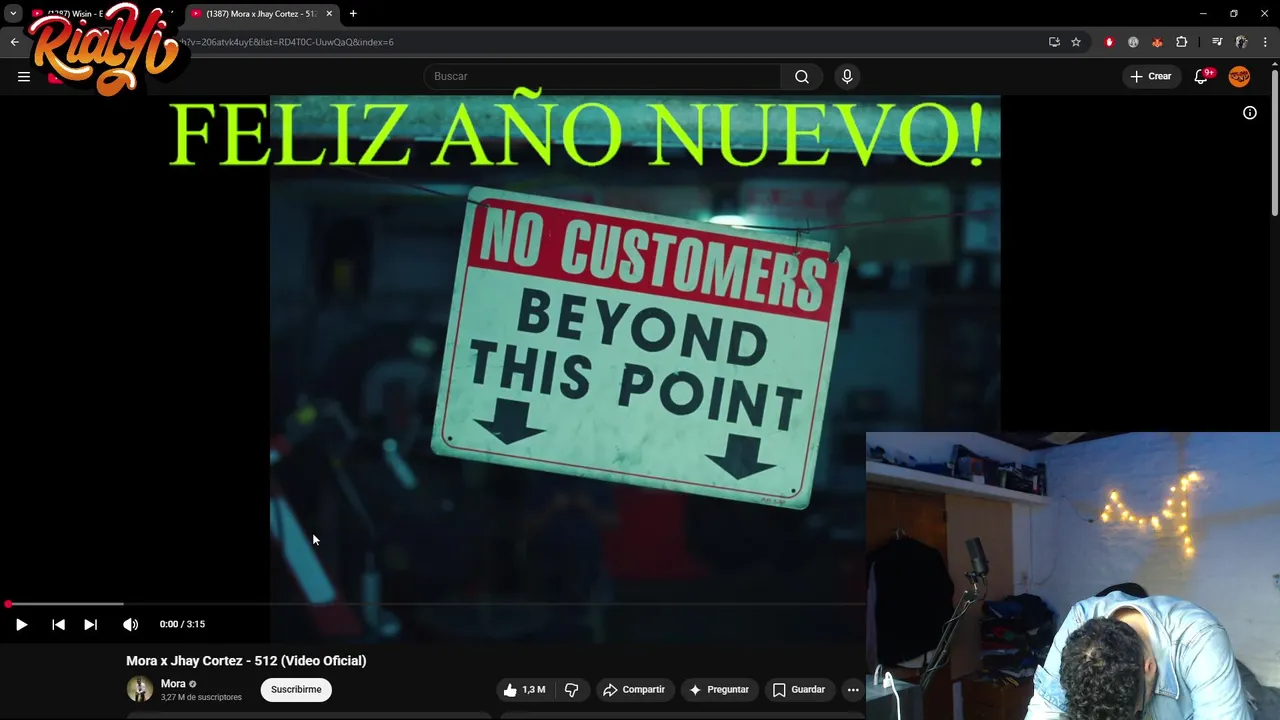Viewport: 1280px width, 720px height.
Task: Open the Preguntar AI button
Action: click(x=718, y=689)
